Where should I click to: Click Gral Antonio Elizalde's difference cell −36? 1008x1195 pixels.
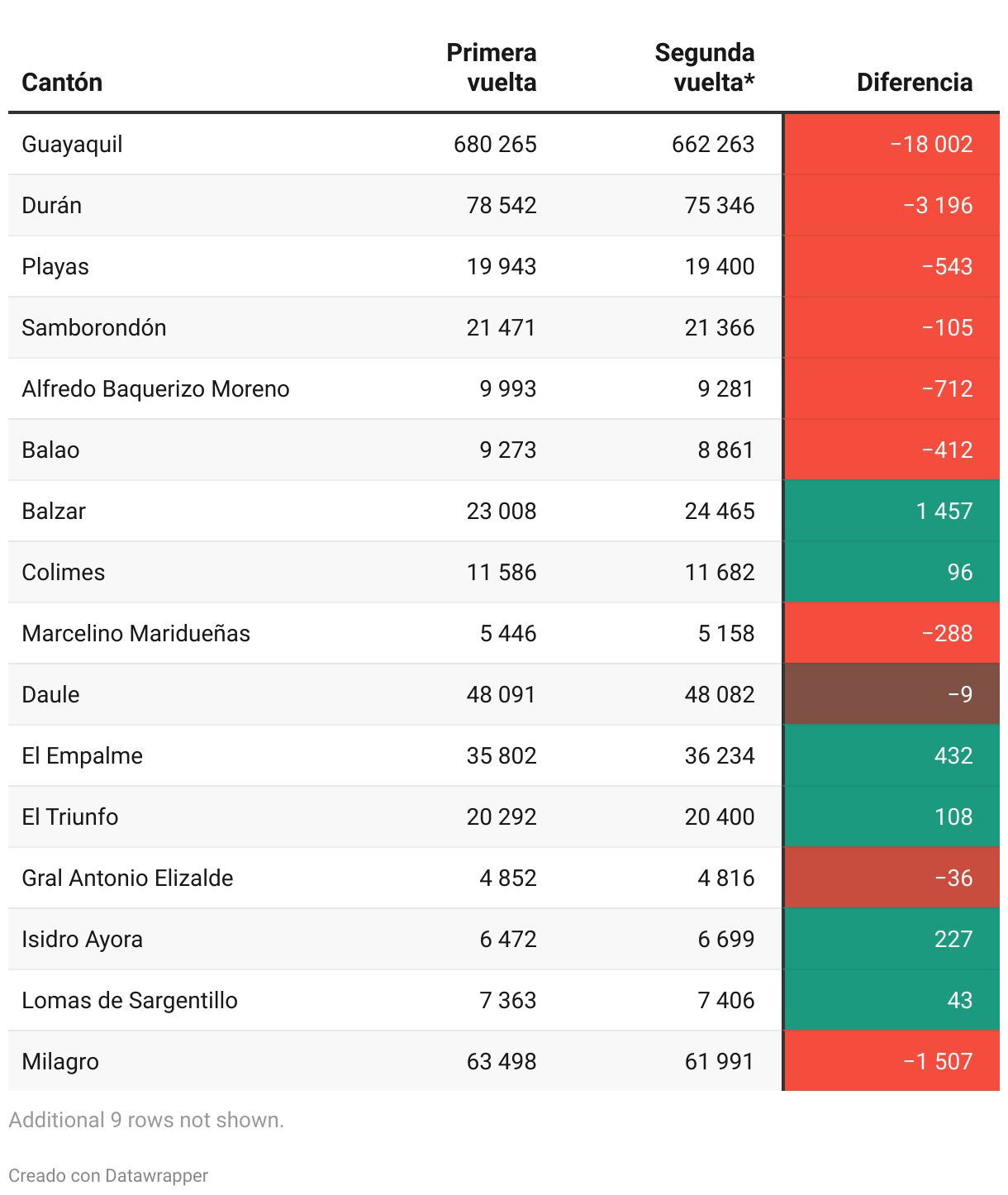[x=953, y=878]
